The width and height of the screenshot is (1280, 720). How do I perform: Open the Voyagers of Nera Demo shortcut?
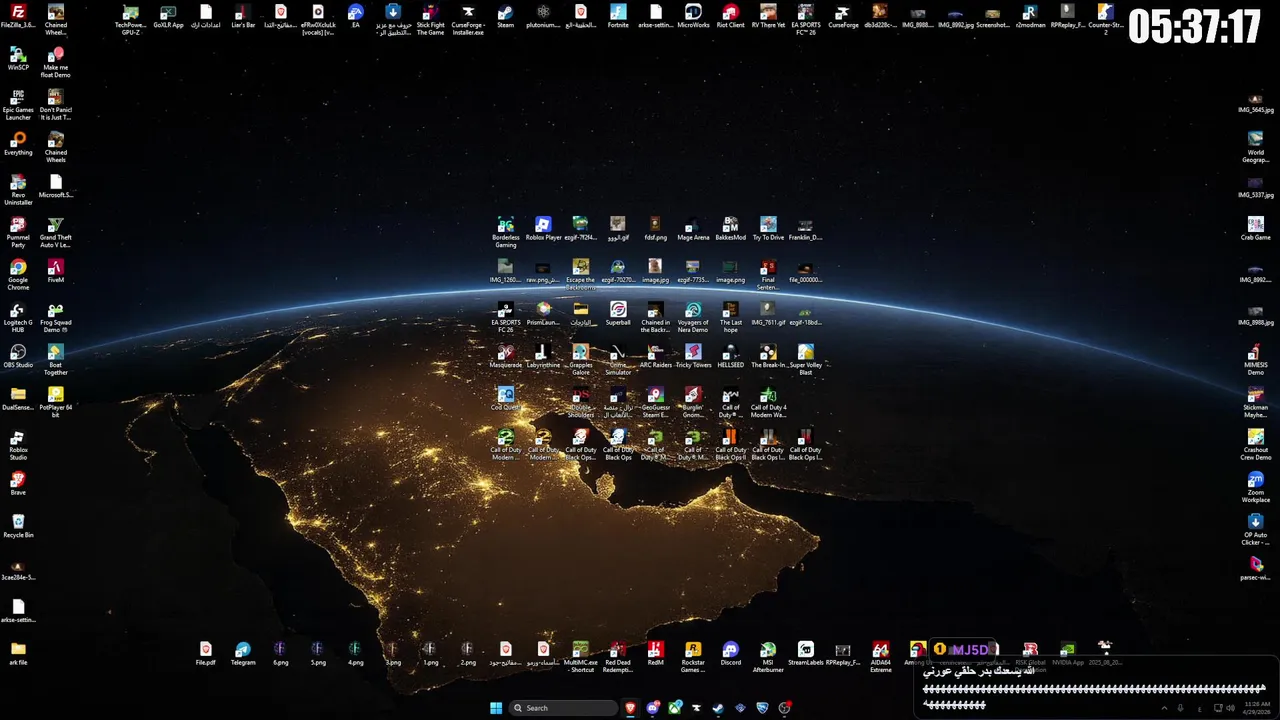pos(693,317)
